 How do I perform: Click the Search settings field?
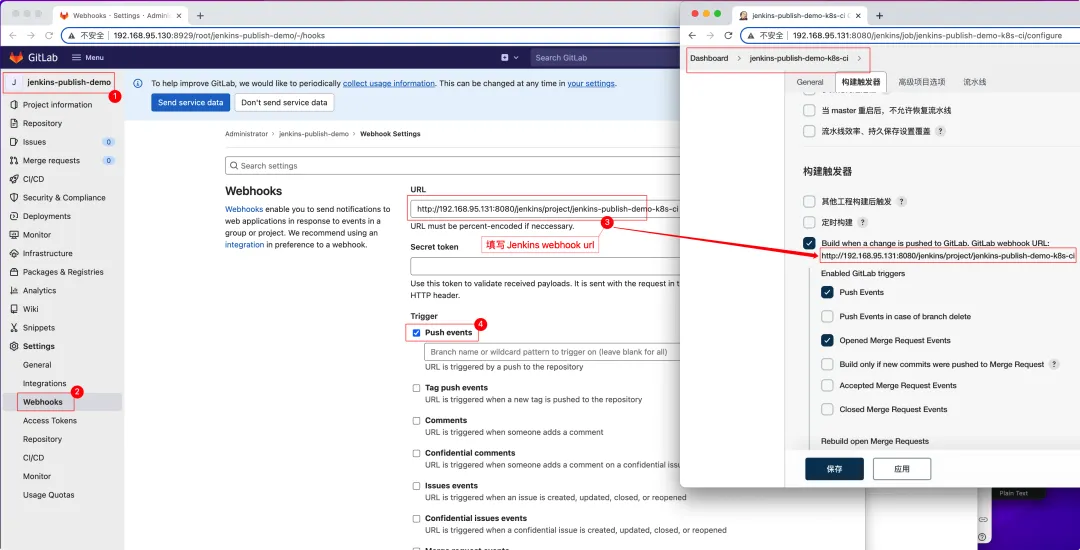pos(452,166)
